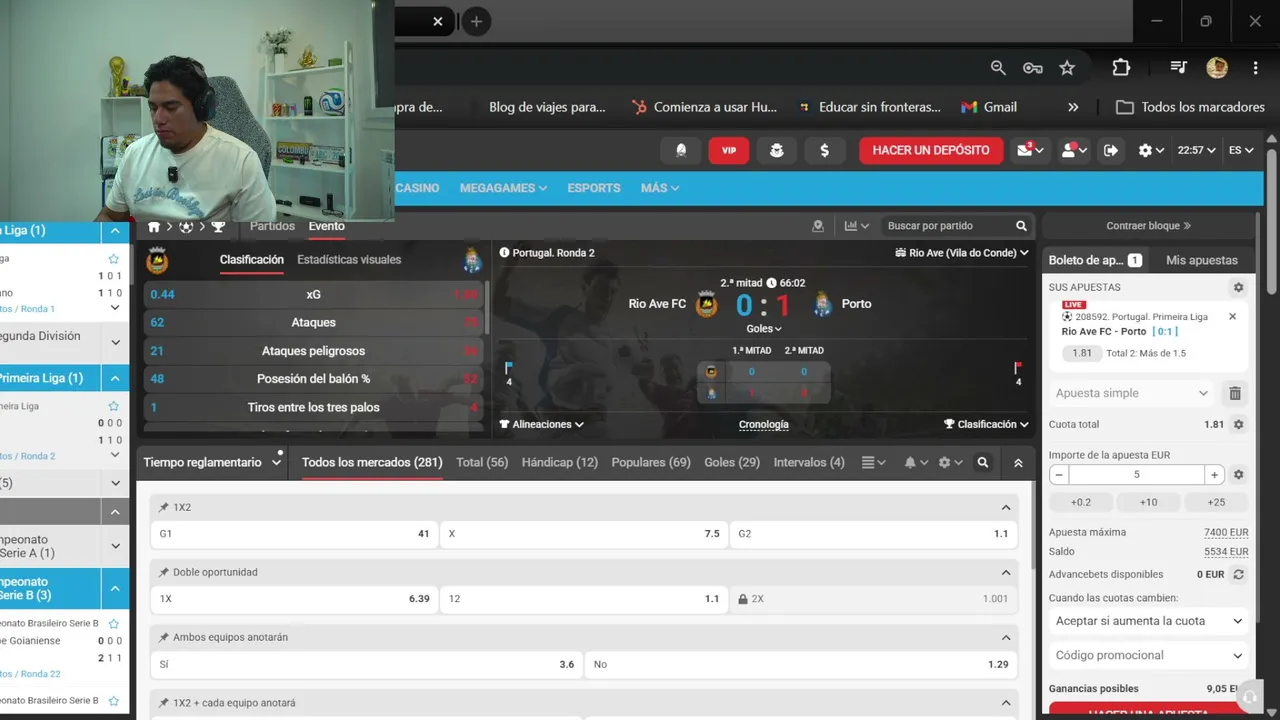Clear bet slip with trash icon
Viewport: 1280px width, 720px height.
pos(1235,393)
